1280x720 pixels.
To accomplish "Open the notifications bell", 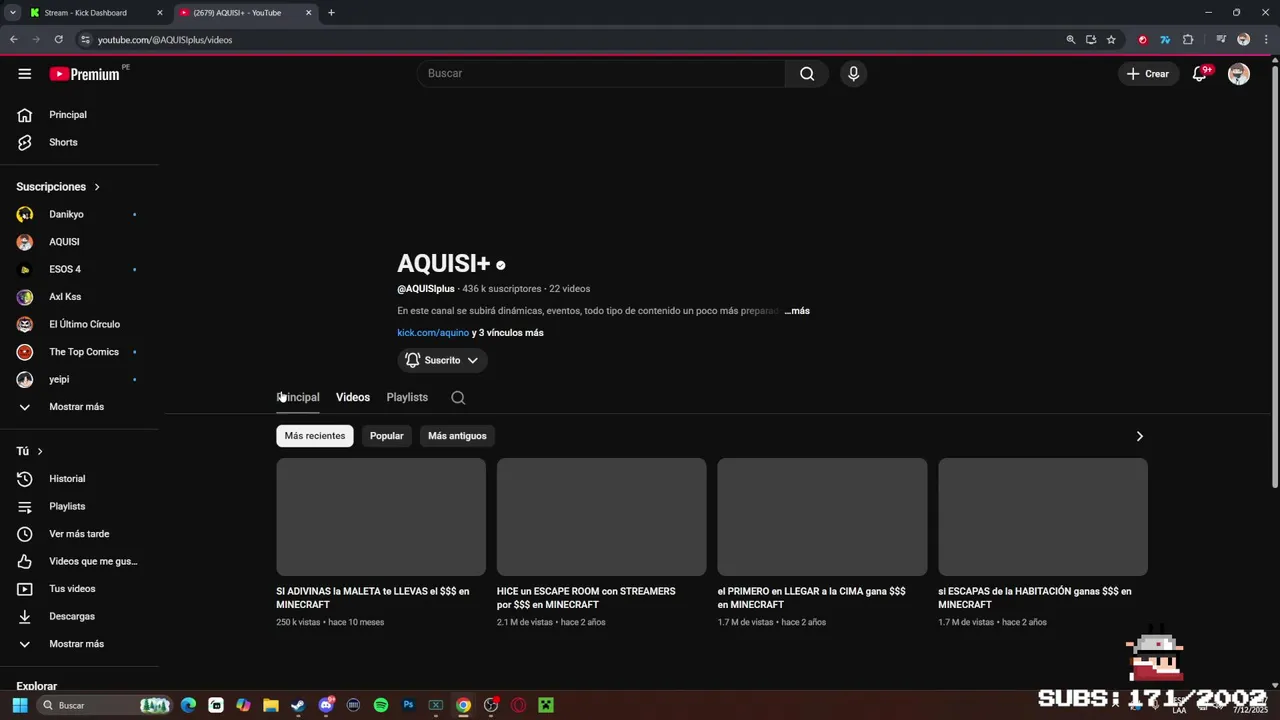I will click(1199, 74).
